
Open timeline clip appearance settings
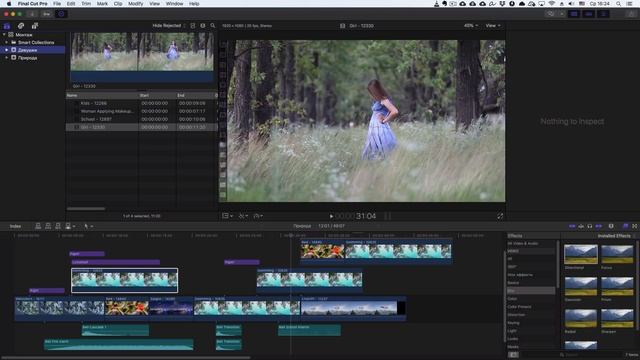pos(611,226)
